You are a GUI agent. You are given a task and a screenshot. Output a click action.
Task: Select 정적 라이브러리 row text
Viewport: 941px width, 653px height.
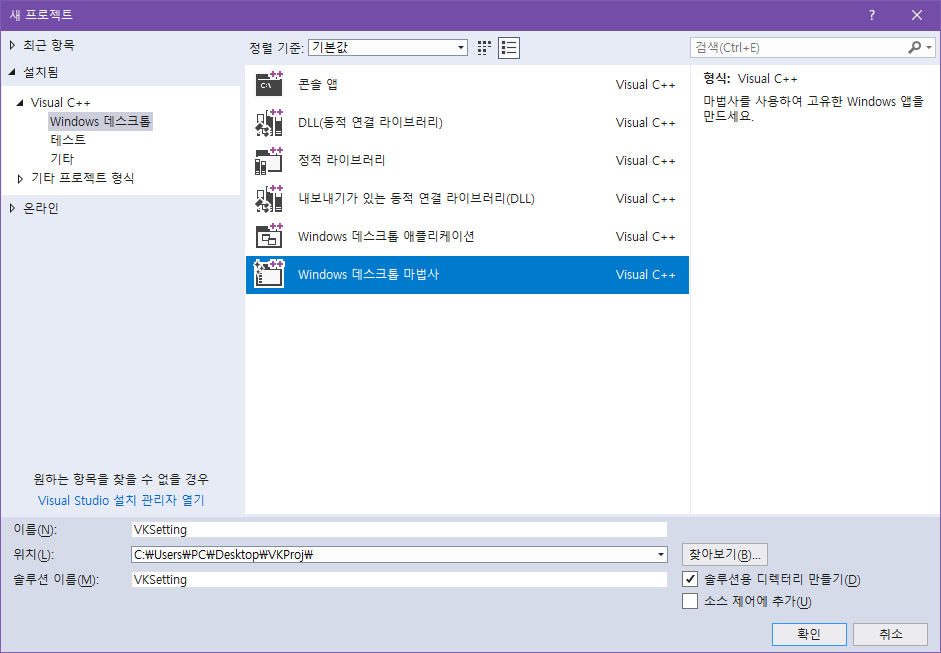click(x=341, y=160)
